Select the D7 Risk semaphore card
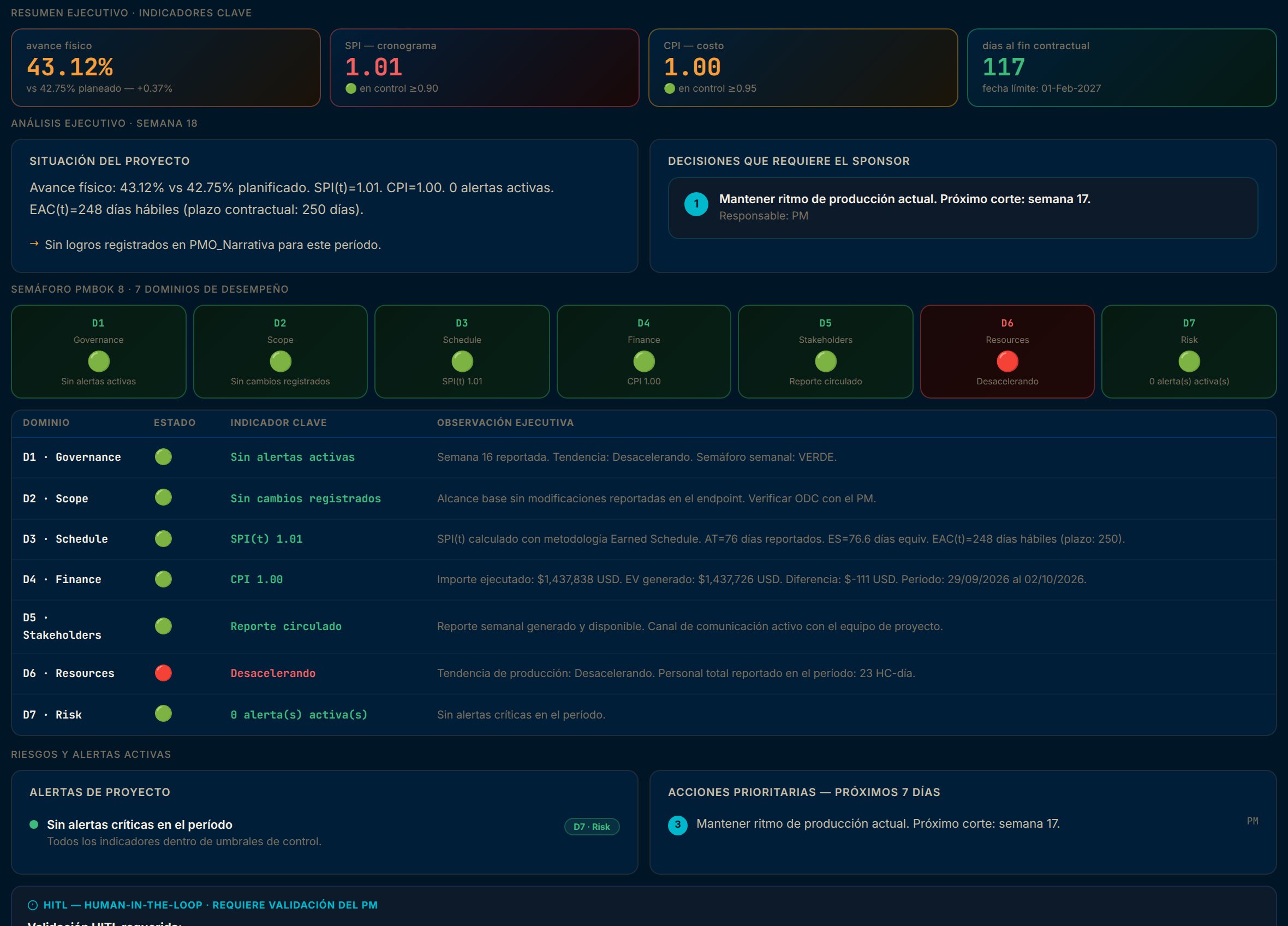Screen dimensions: 1288x926 click(x=1189, y=352)
